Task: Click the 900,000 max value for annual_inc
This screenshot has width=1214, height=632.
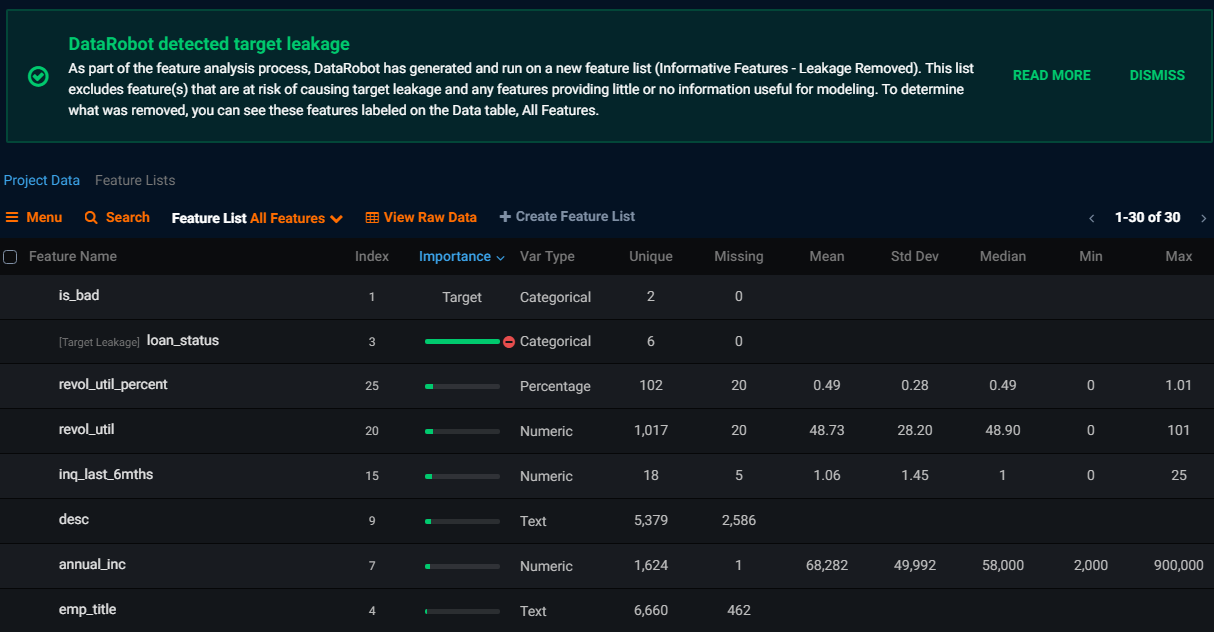Action: coord(1179,566)
